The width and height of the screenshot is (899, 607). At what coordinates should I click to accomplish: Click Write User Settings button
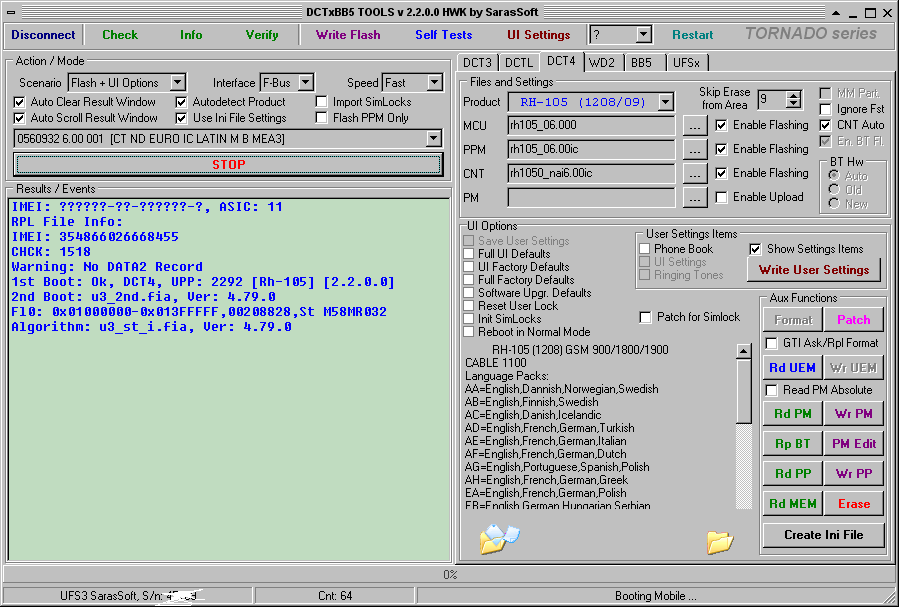tap(814, 270)
